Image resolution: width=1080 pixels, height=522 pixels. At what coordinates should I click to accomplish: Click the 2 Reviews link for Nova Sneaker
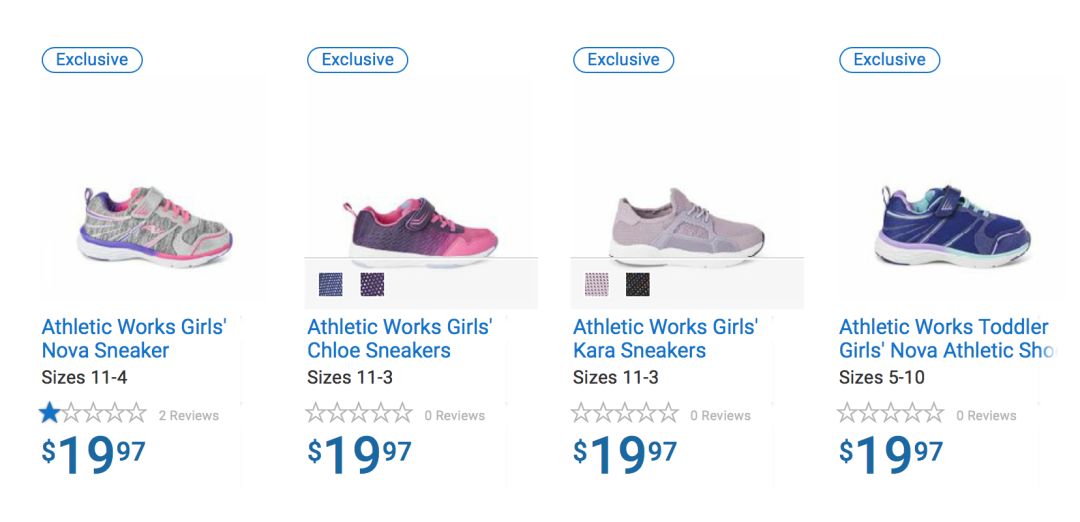coord(188,416)
